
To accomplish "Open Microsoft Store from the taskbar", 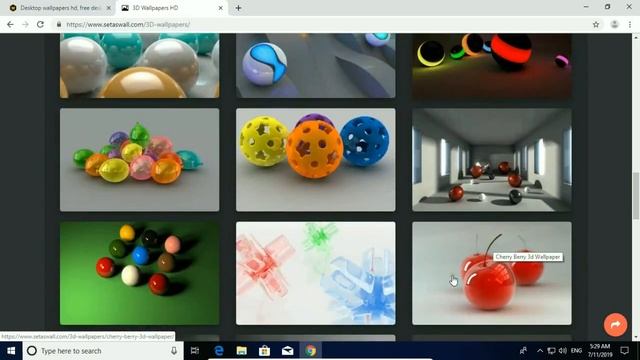I will (x=264, y=351).
